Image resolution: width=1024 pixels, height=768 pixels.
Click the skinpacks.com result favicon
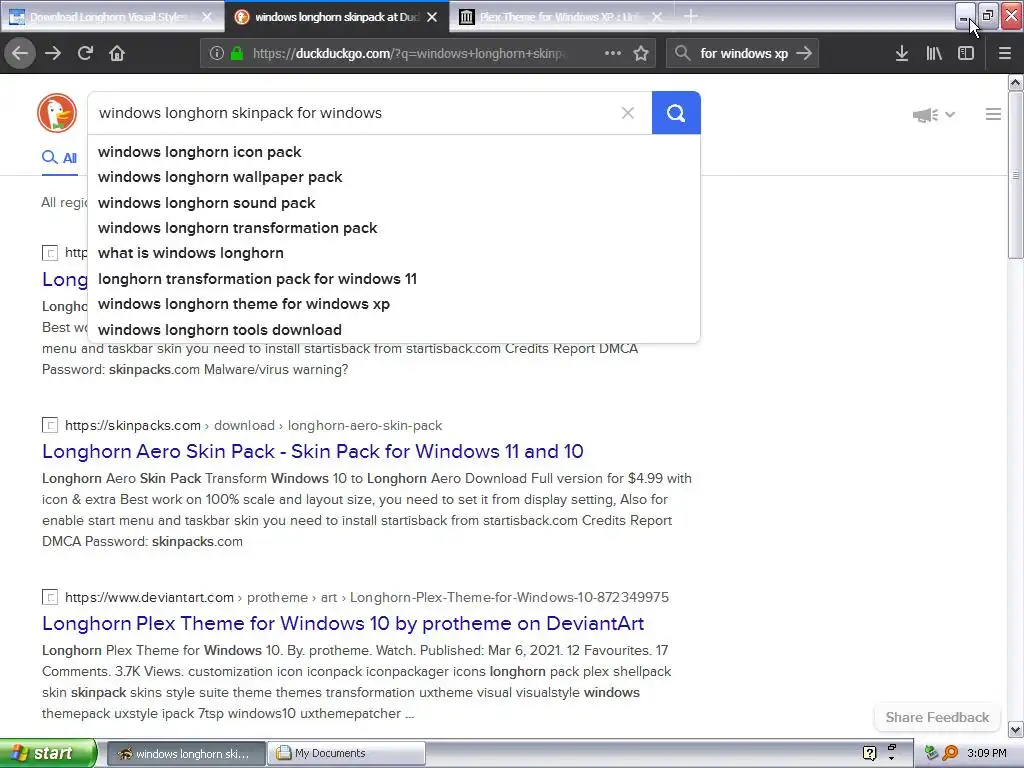pos(50,425)
